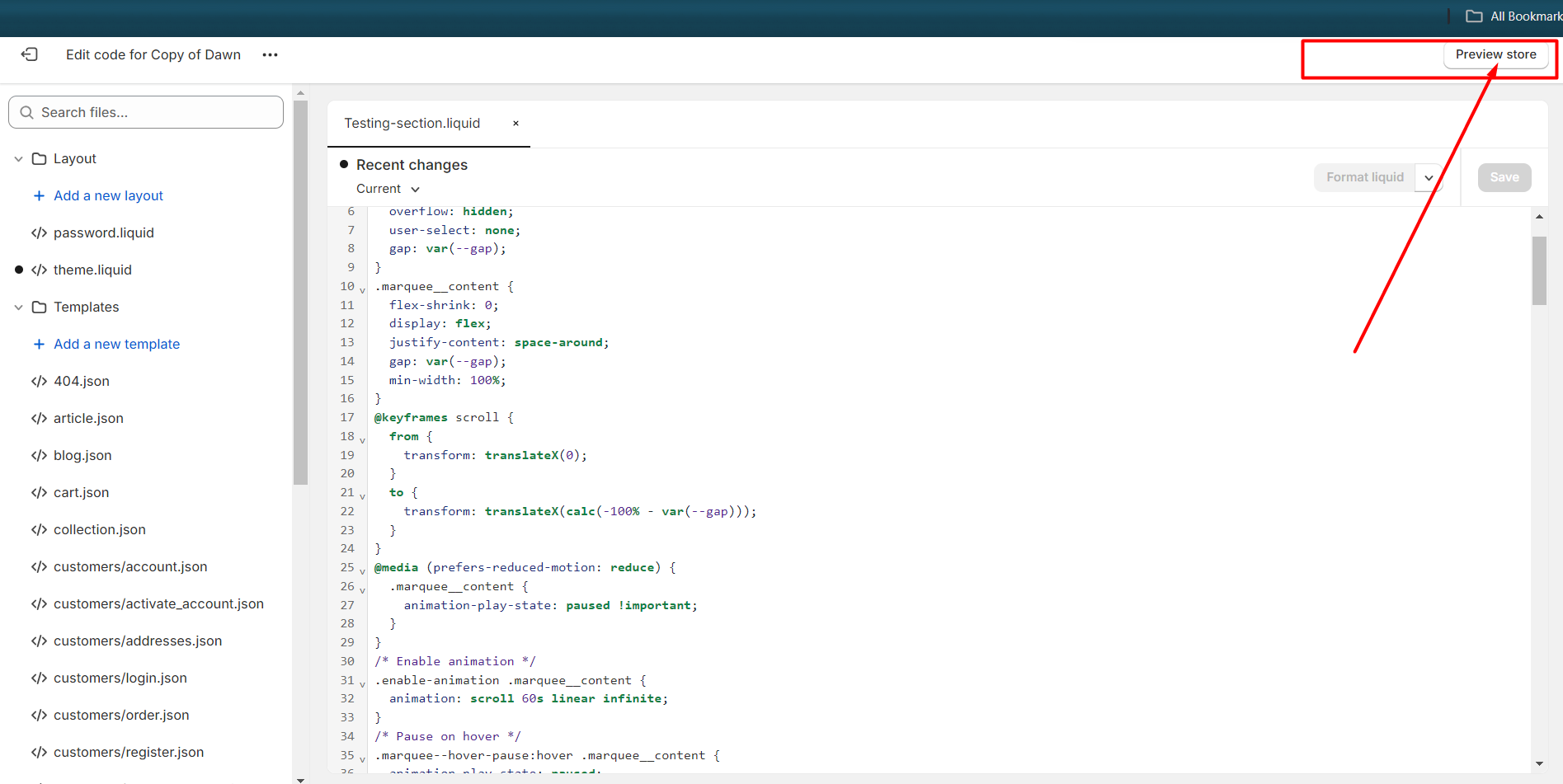Fold the nested block at line 26
Viewport: 1563px width, 784px height.
362,589
